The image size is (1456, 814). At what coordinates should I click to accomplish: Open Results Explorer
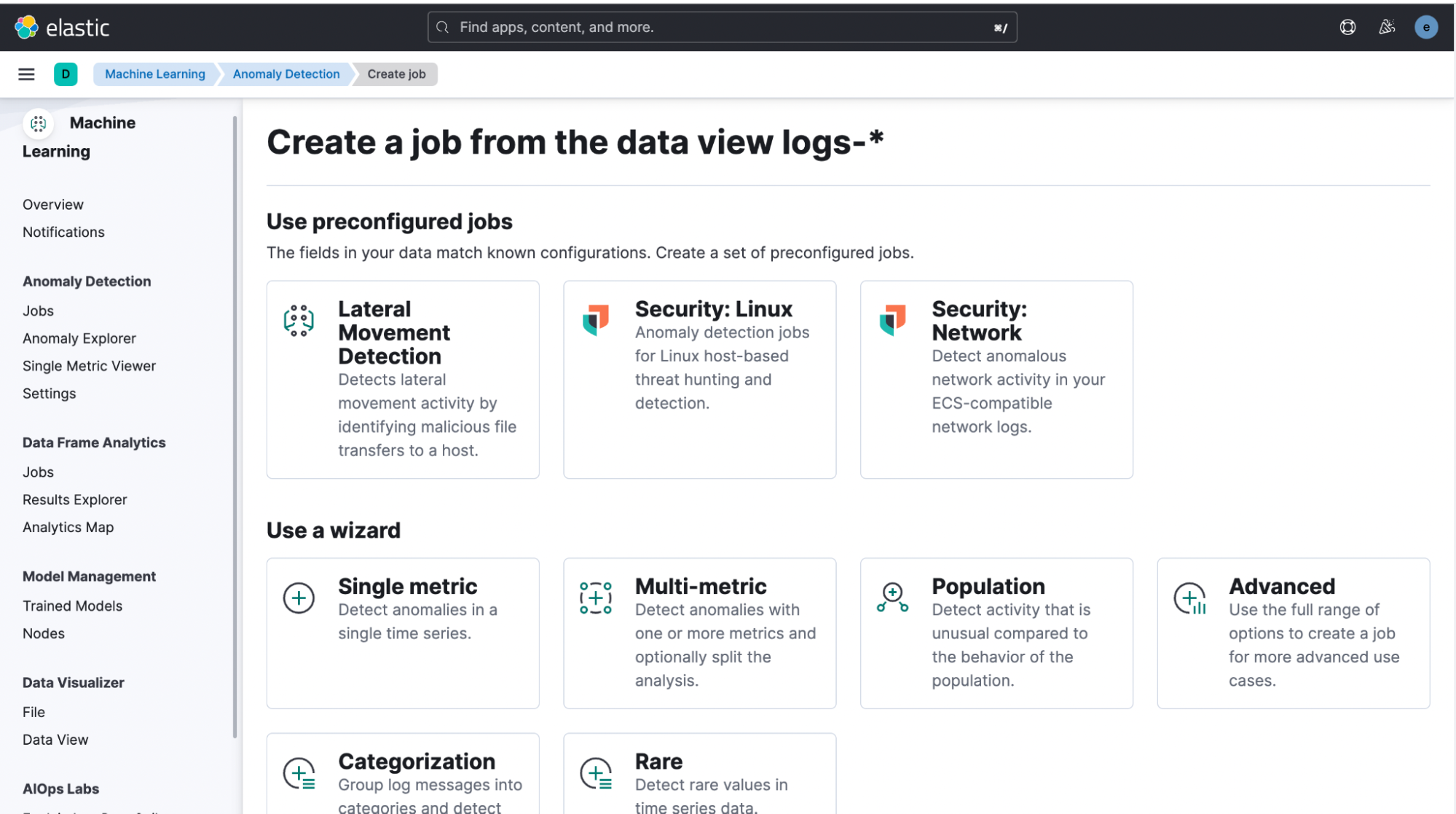75,501
